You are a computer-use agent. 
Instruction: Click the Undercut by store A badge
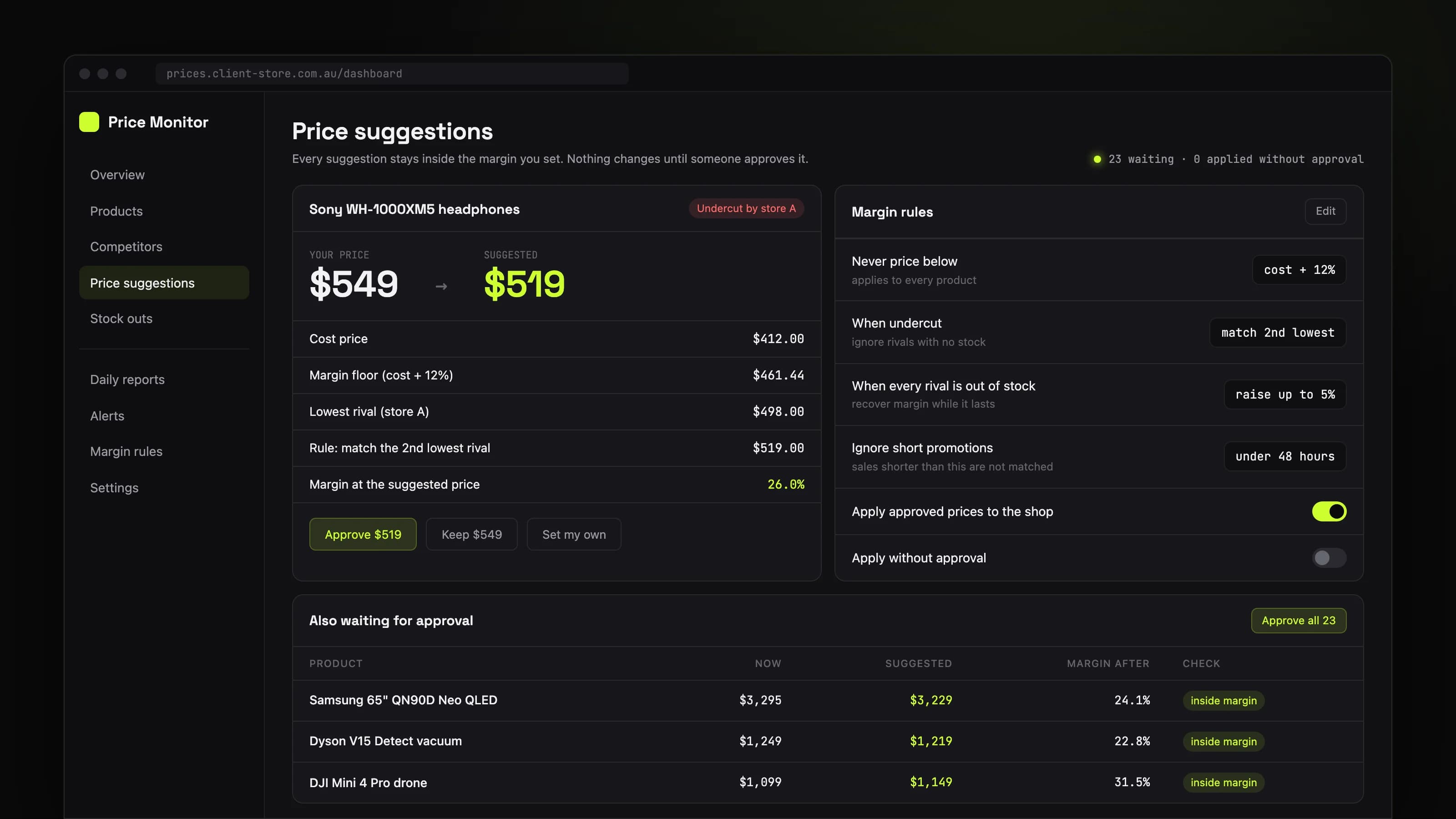tap(746, 208)
